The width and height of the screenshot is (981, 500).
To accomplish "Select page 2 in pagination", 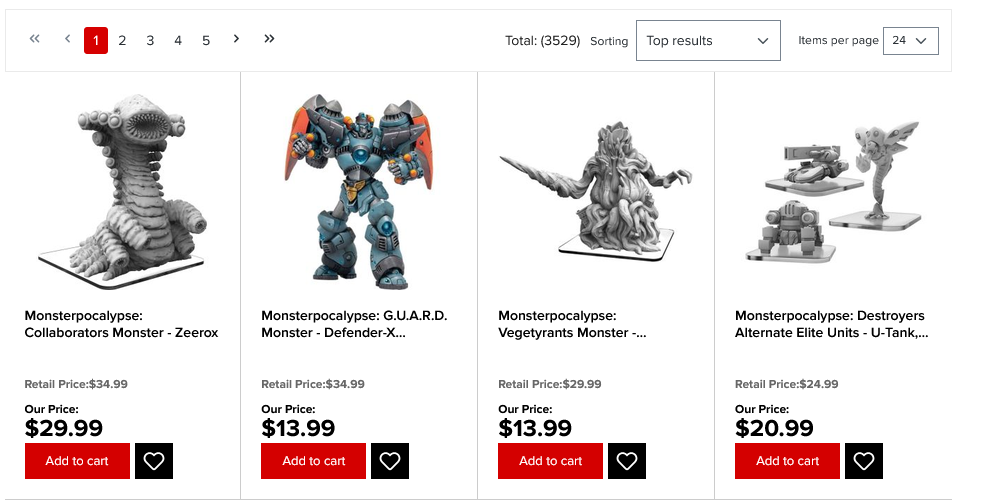I will point(122,41).
